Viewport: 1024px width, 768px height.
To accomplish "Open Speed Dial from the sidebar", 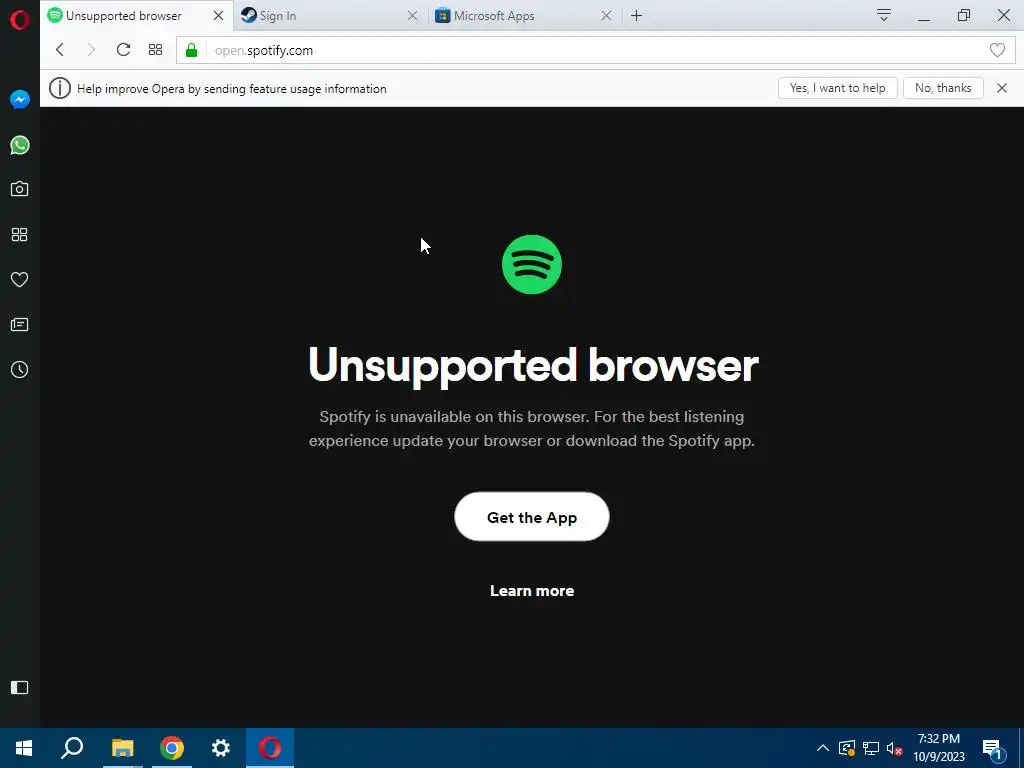I will click(x=20, y=234).
